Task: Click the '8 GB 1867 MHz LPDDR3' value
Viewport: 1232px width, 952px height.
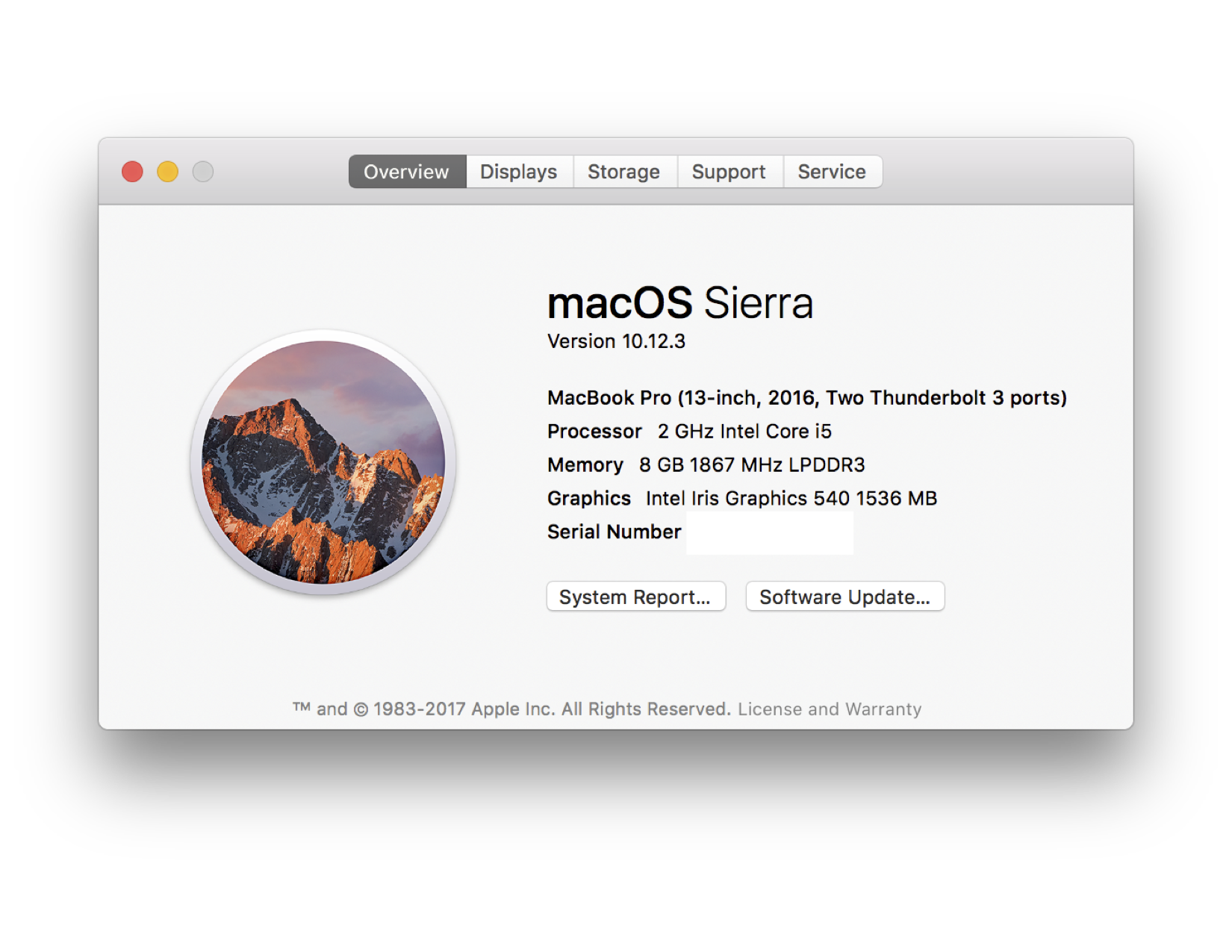Action: coord(752,465)
